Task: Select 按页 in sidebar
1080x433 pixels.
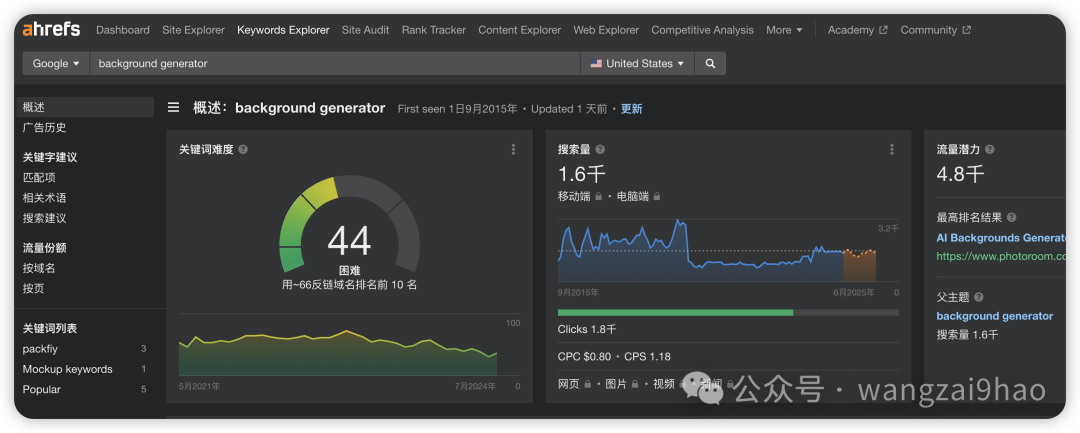Action: (34, 288)
